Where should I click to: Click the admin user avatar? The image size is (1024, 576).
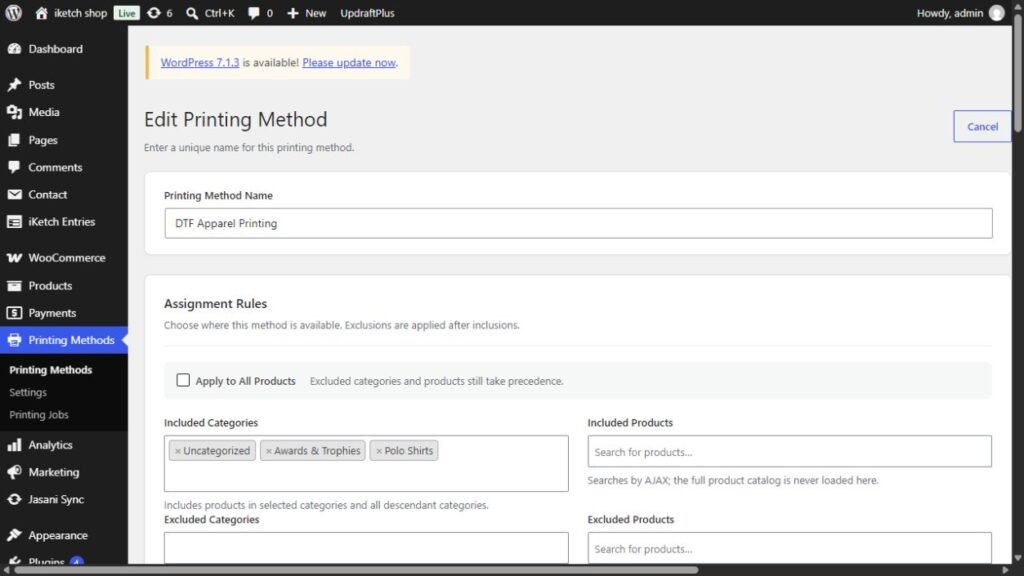point(997,13)
